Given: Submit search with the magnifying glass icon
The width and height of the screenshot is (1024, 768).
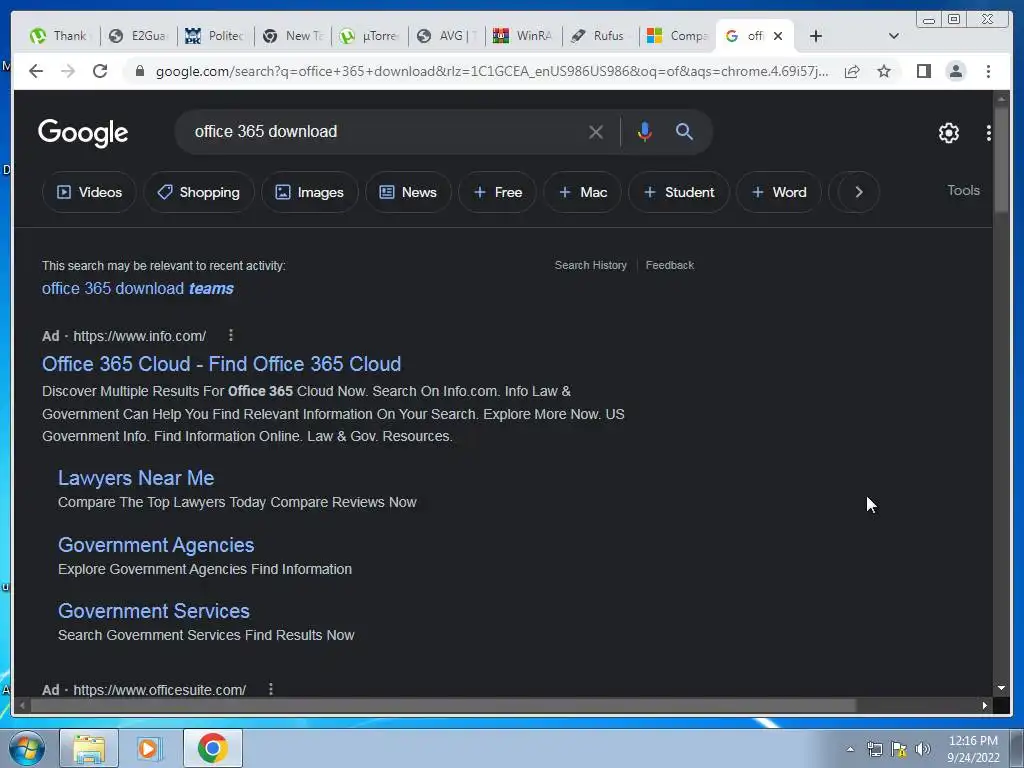Looking at the screenshot, I should point(684,132).
